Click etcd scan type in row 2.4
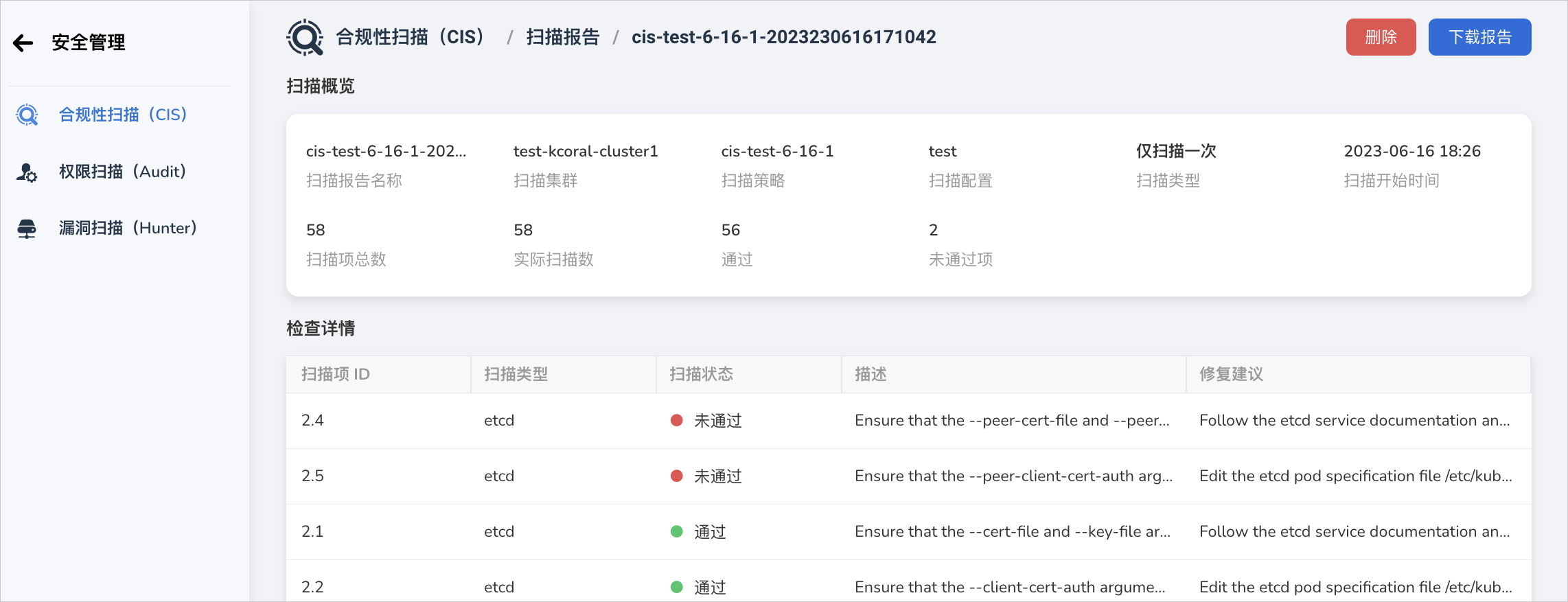The width and height of the screenshot is (1568, 602). tap(499, 420)
